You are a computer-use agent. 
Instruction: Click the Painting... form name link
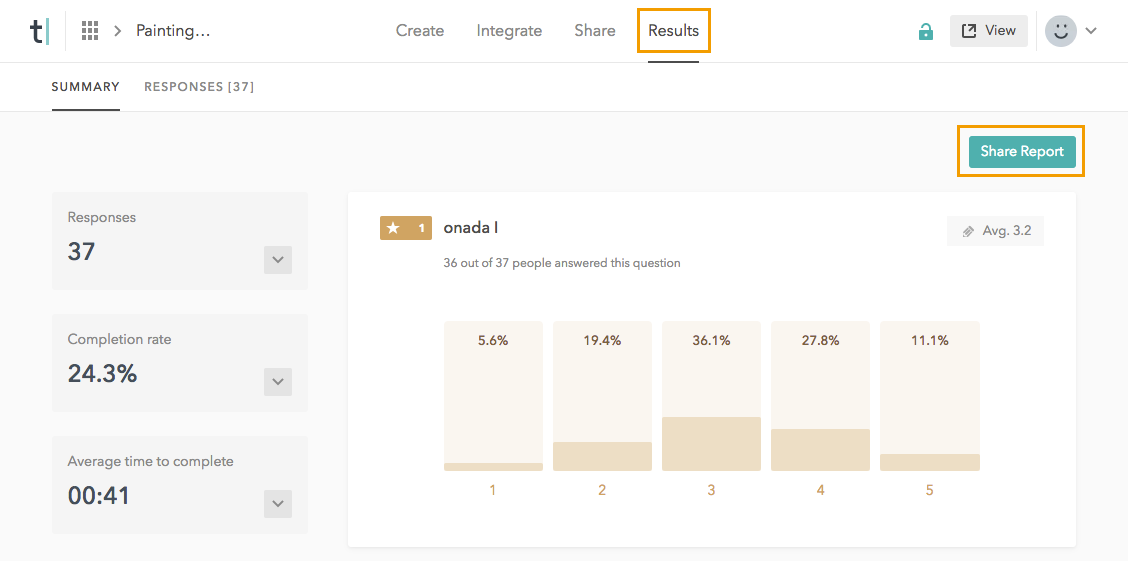[173, 31]
